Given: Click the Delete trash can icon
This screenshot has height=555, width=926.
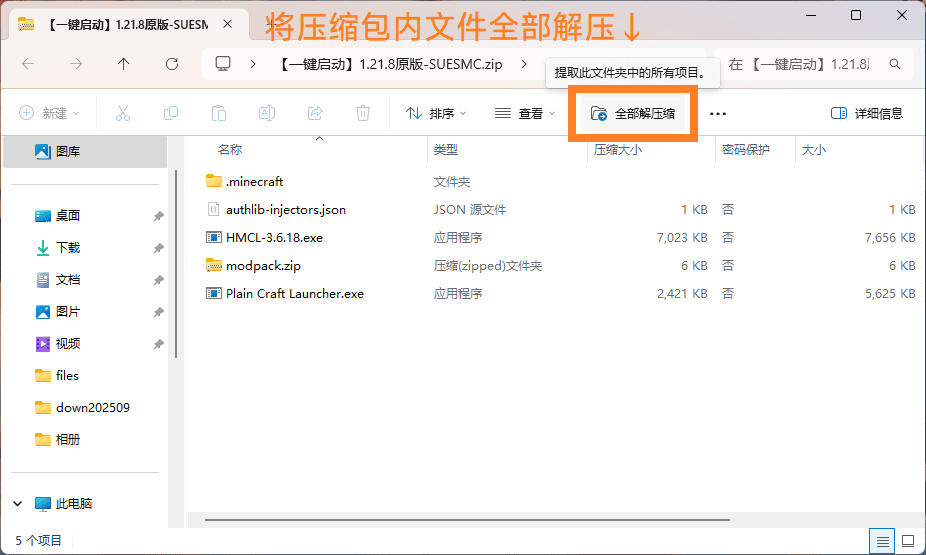Looking at the screenshot, I should click(x=363, y=114).
